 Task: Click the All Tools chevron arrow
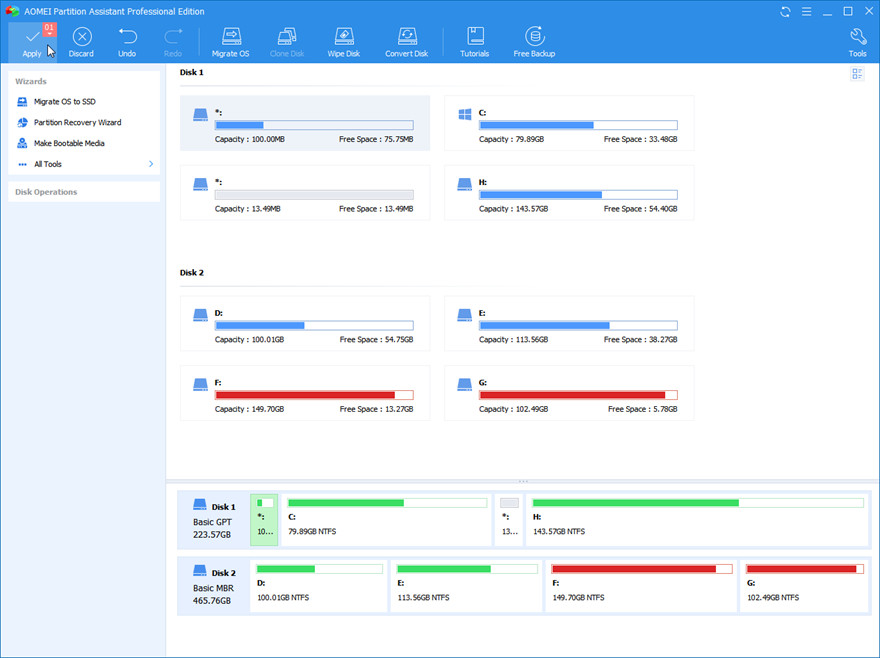tap(151, 164)
